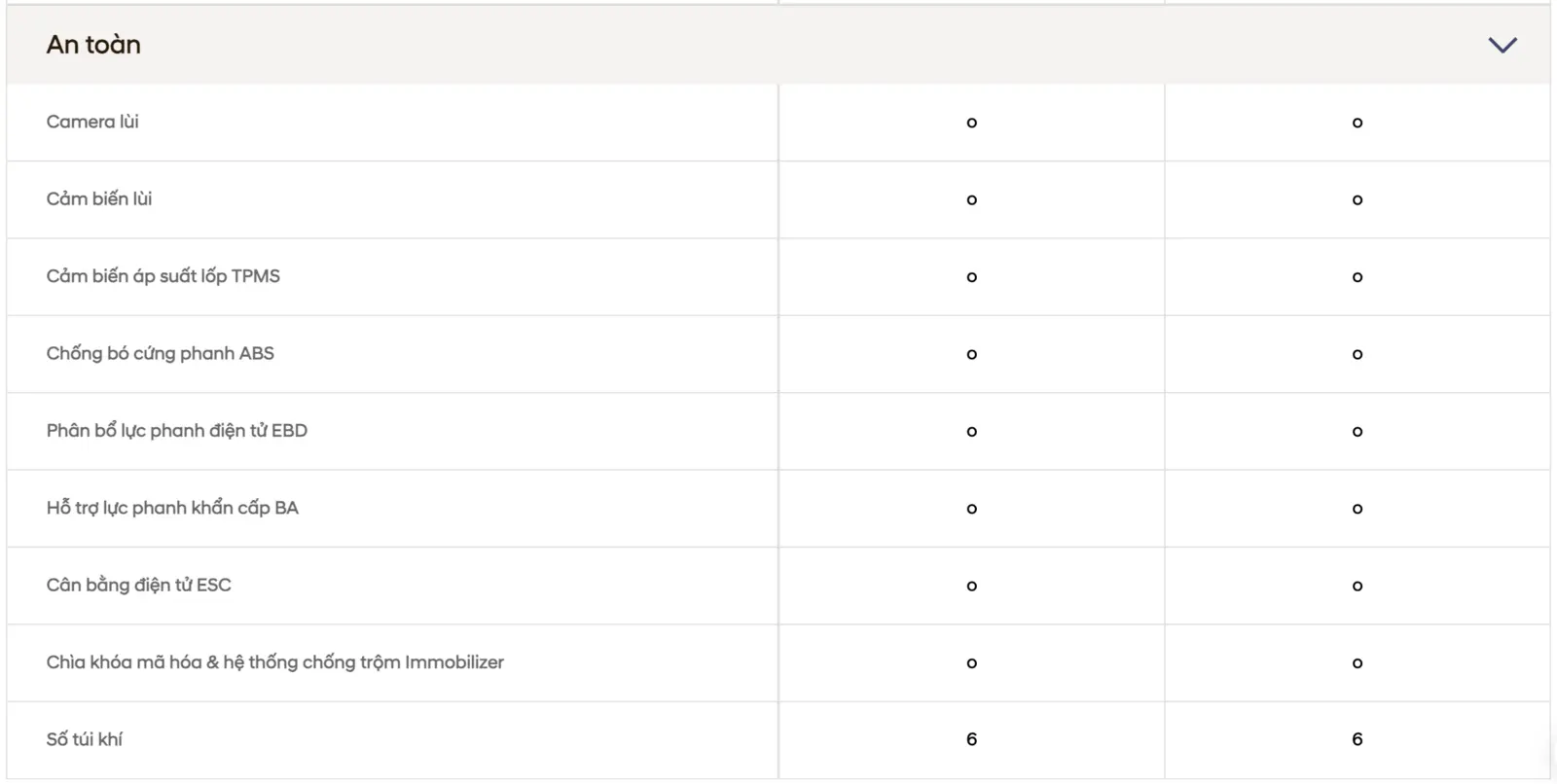Click ABS circle marker in first column
The height and width of the screenshot is (784, 1557).
(971, 354)
